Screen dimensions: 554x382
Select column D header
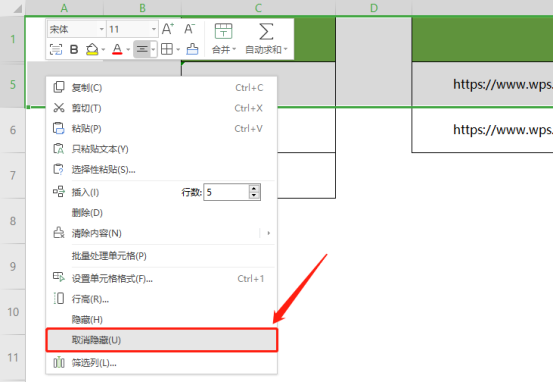[374, 8]
